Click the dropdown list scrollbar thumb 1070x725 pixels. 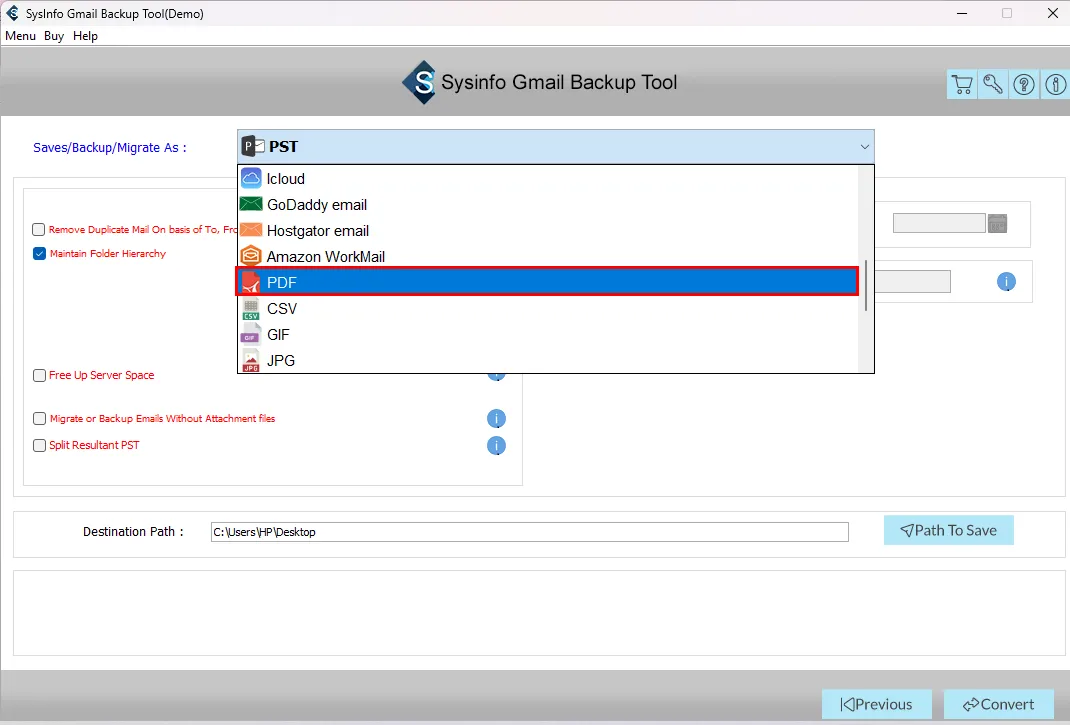865,285
